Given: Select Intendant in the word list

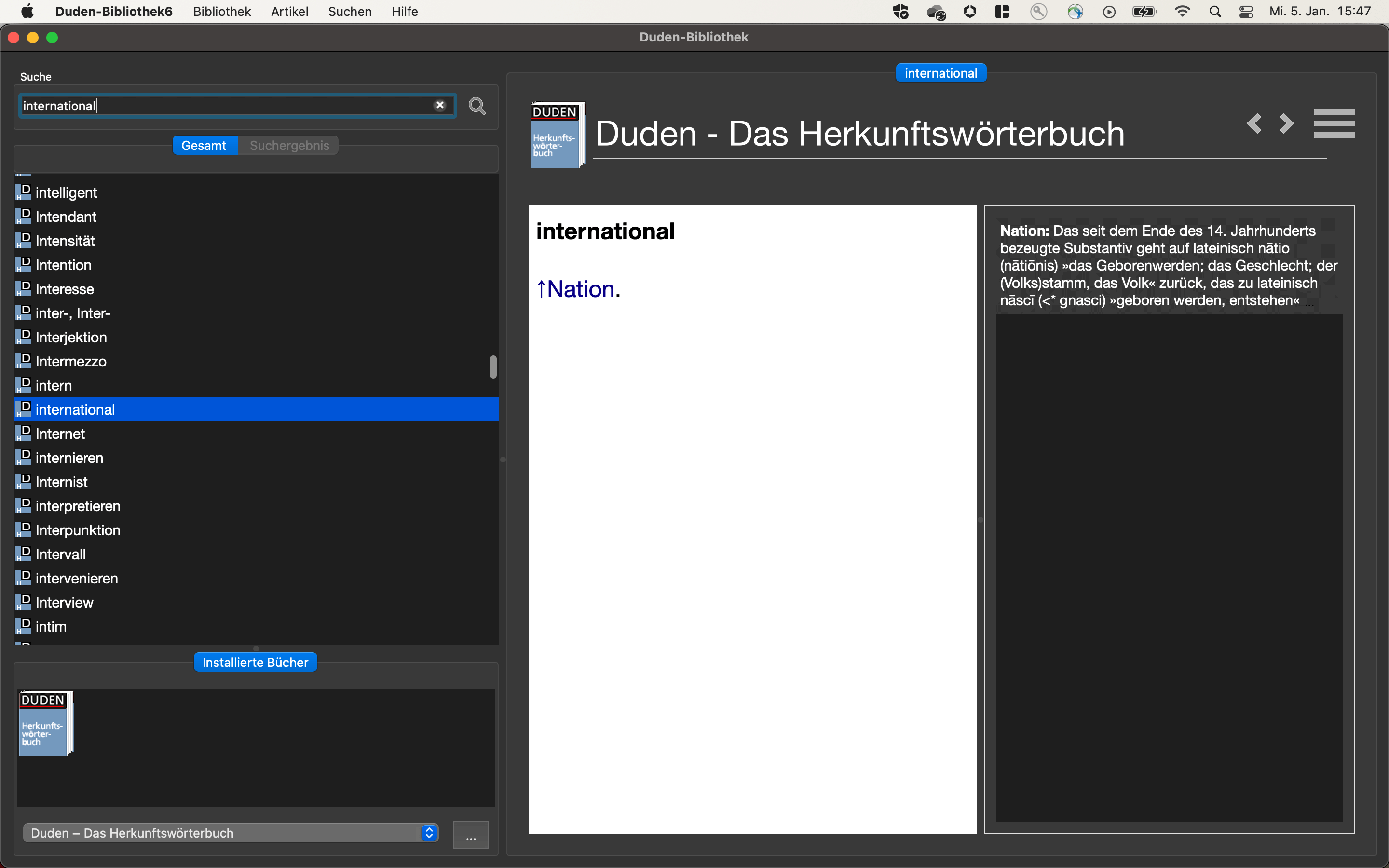Looking at the screenshot, I should [256, 217].
